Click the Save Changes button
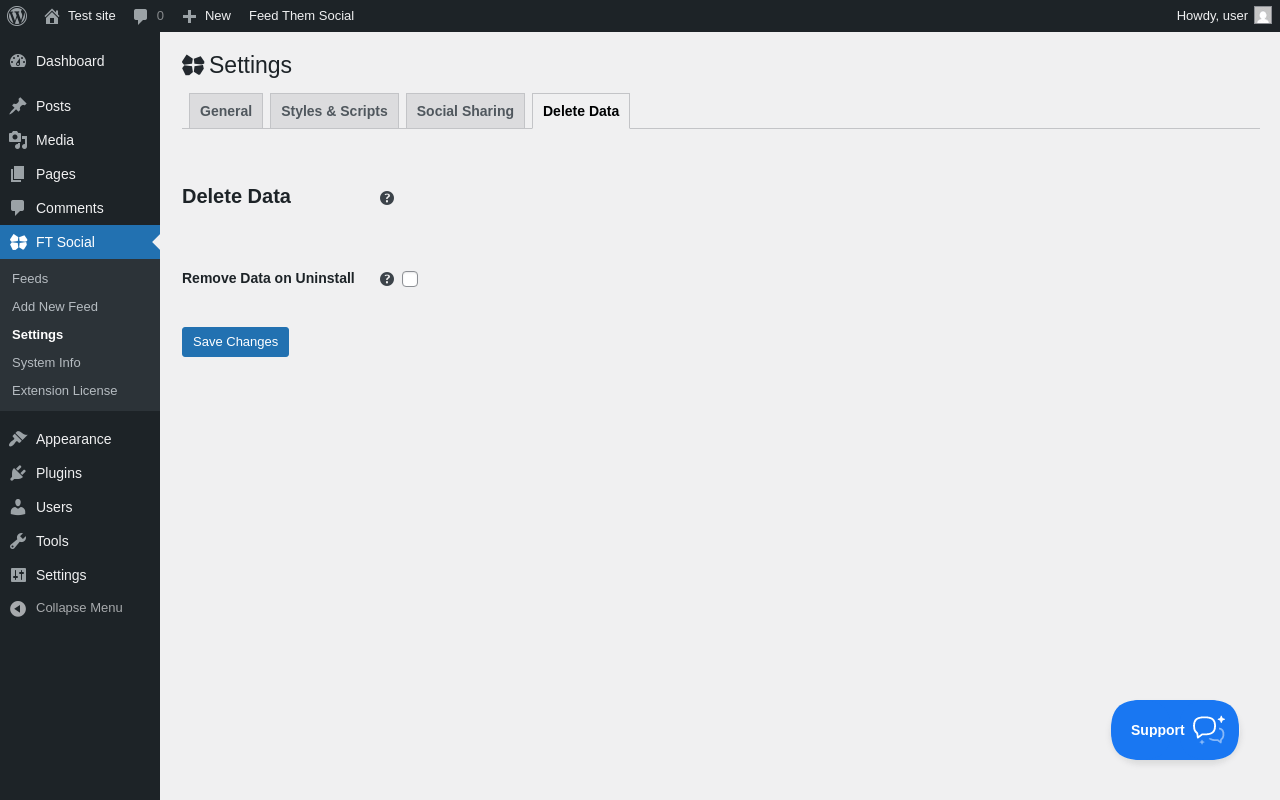 235,342
